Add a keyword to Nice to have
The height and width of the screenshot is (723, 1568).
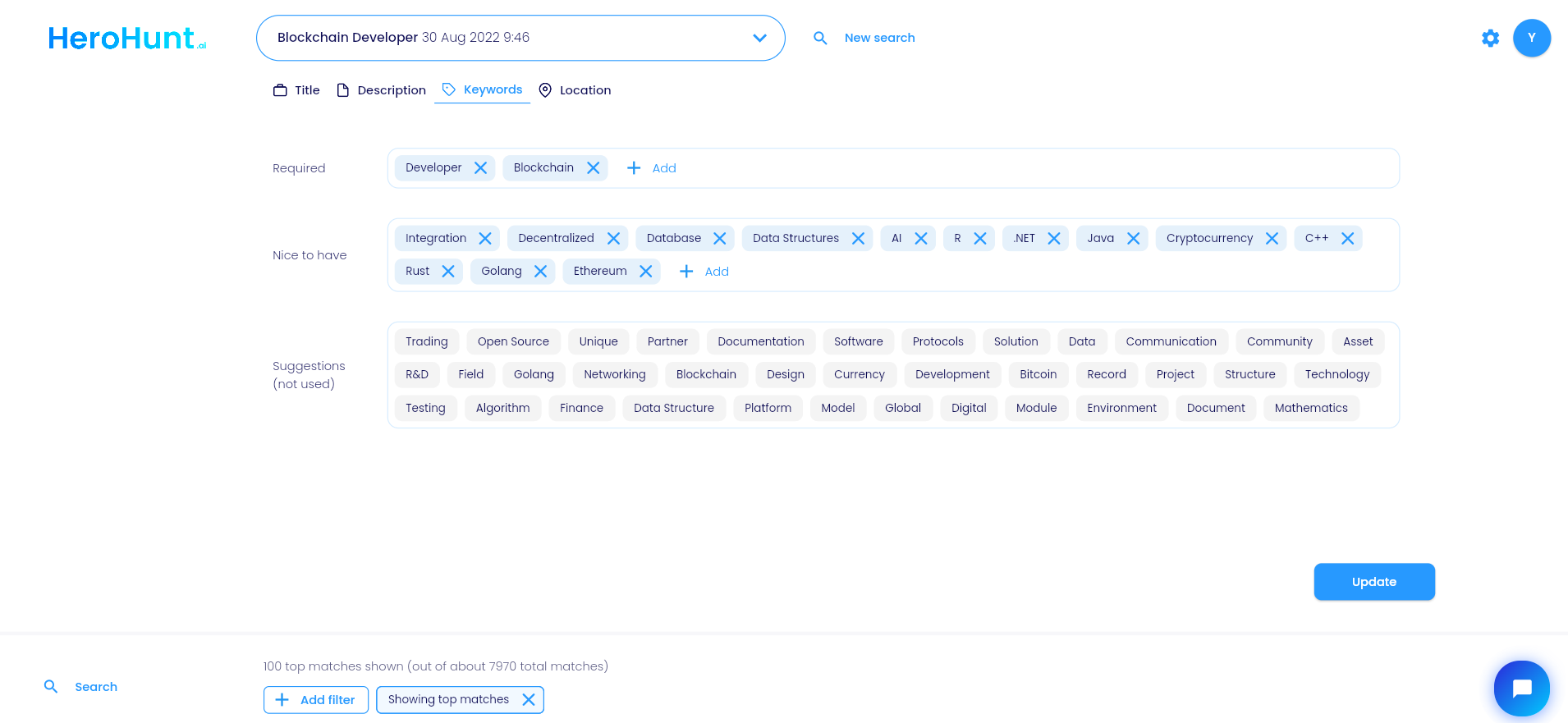click(x=704, y=272)
